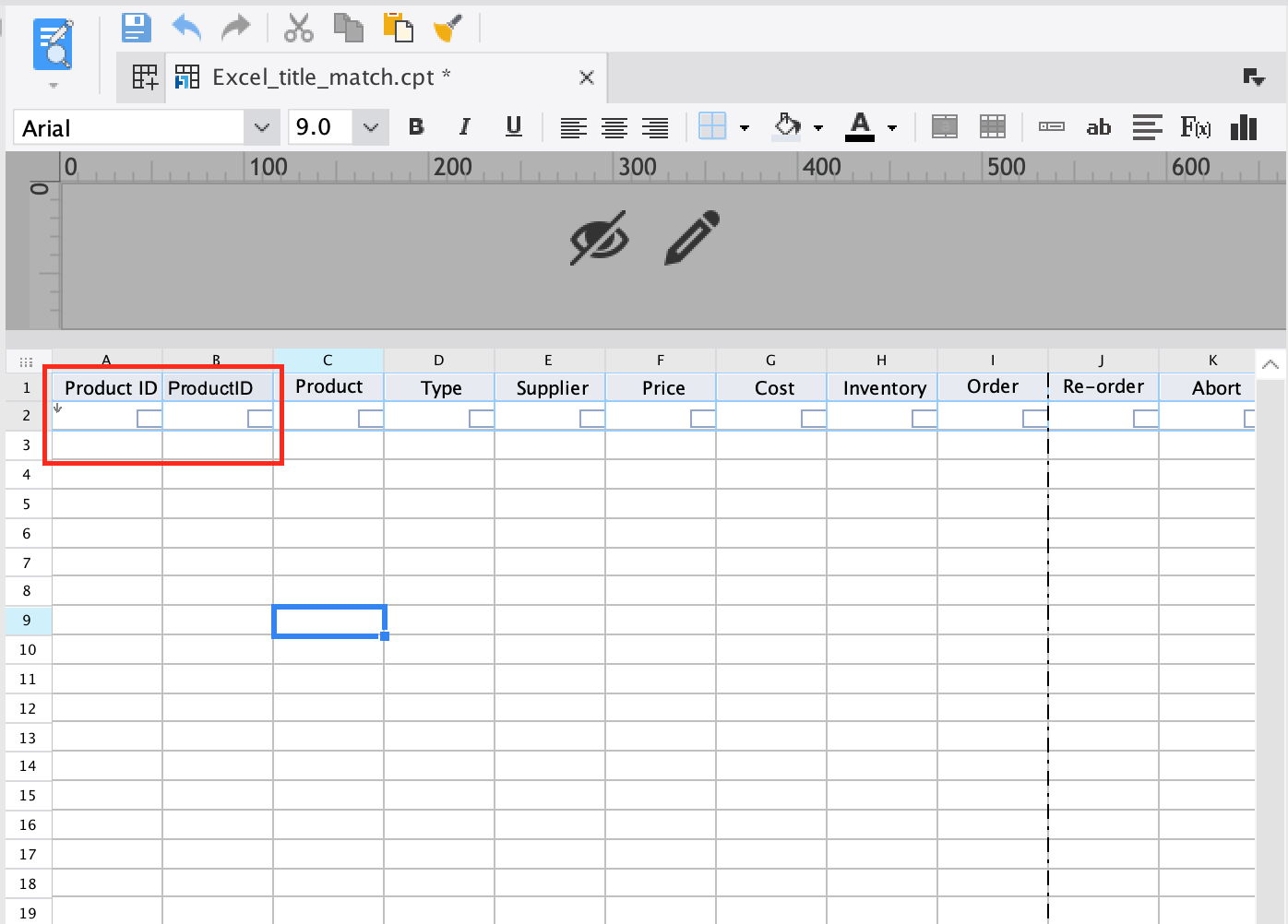Screen dimensions: 1288x924
Task: Undo the last action
Action: pyautogui.click(x=186, y=27)
